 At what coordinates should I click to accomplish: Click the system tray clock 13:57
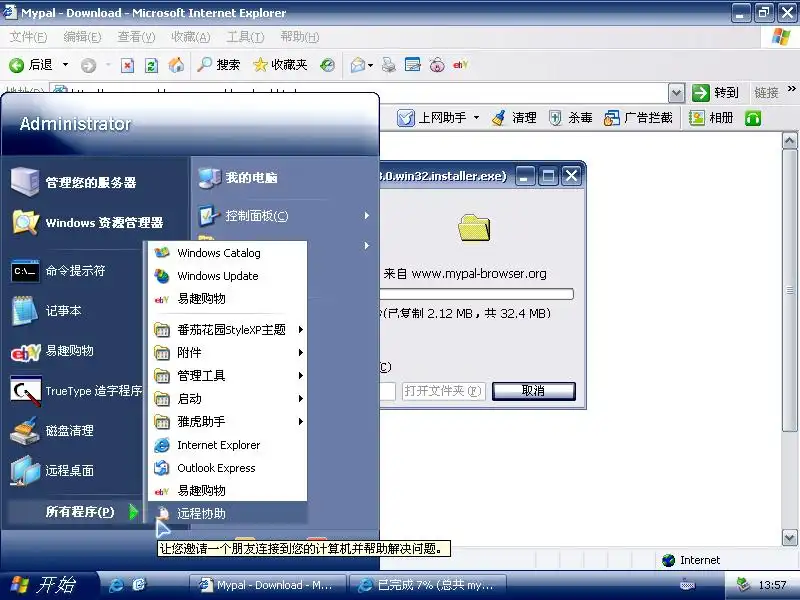coord(772,585)
